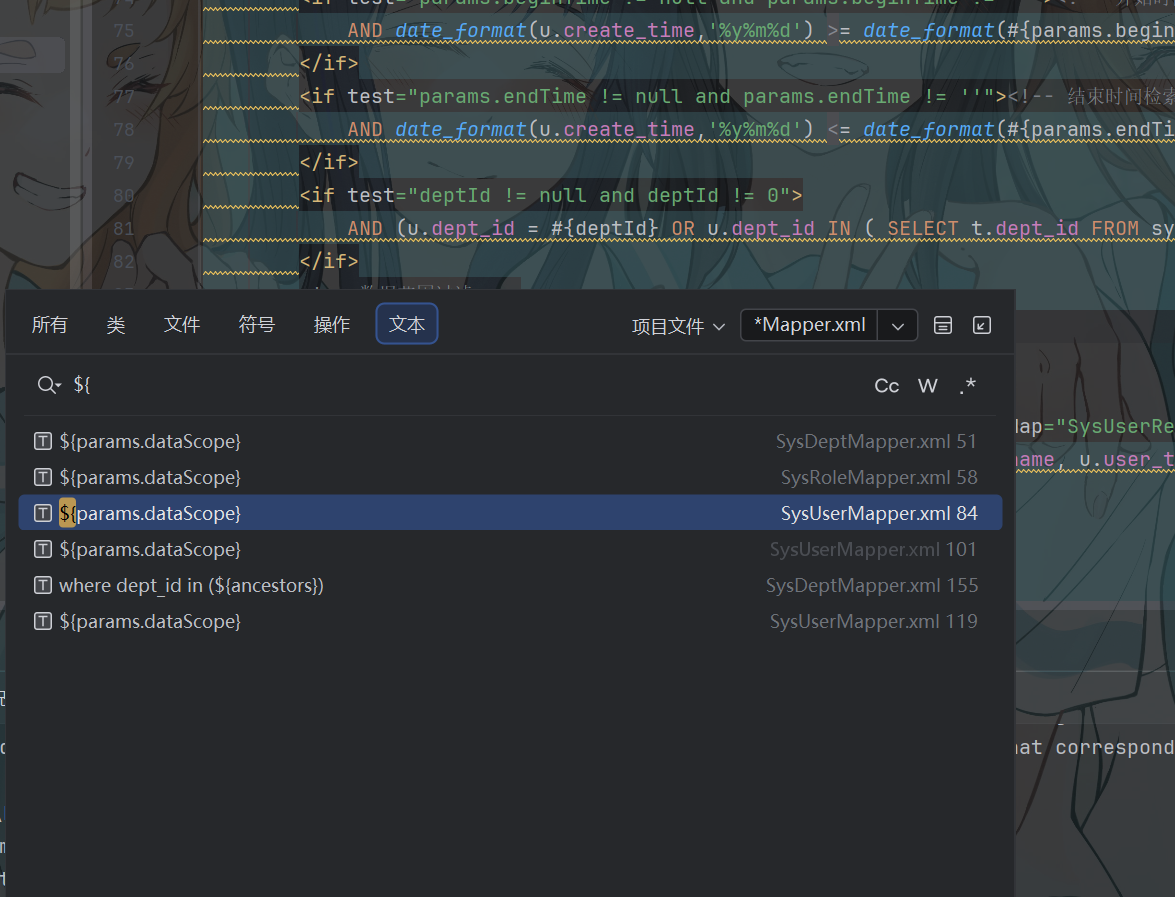
Task: Toggle regex (.*) search option
Action: click(x=967, y=386)
